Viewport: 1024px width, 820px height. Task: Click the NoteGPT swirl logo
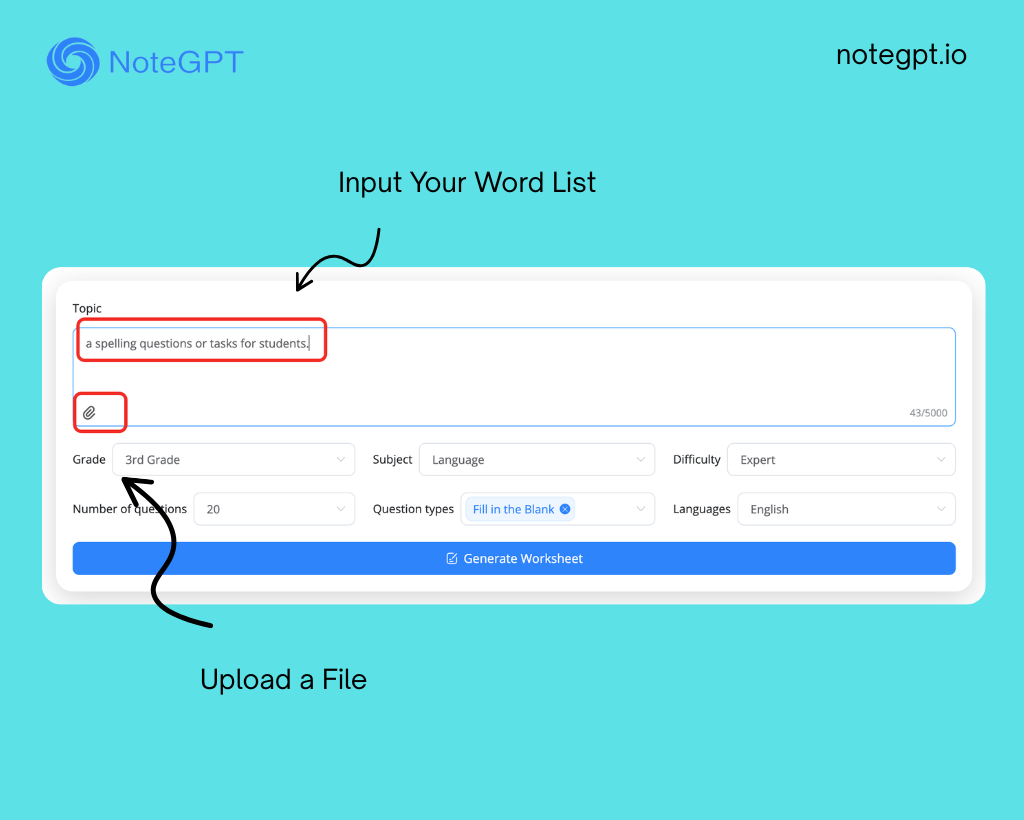(73, 61)
